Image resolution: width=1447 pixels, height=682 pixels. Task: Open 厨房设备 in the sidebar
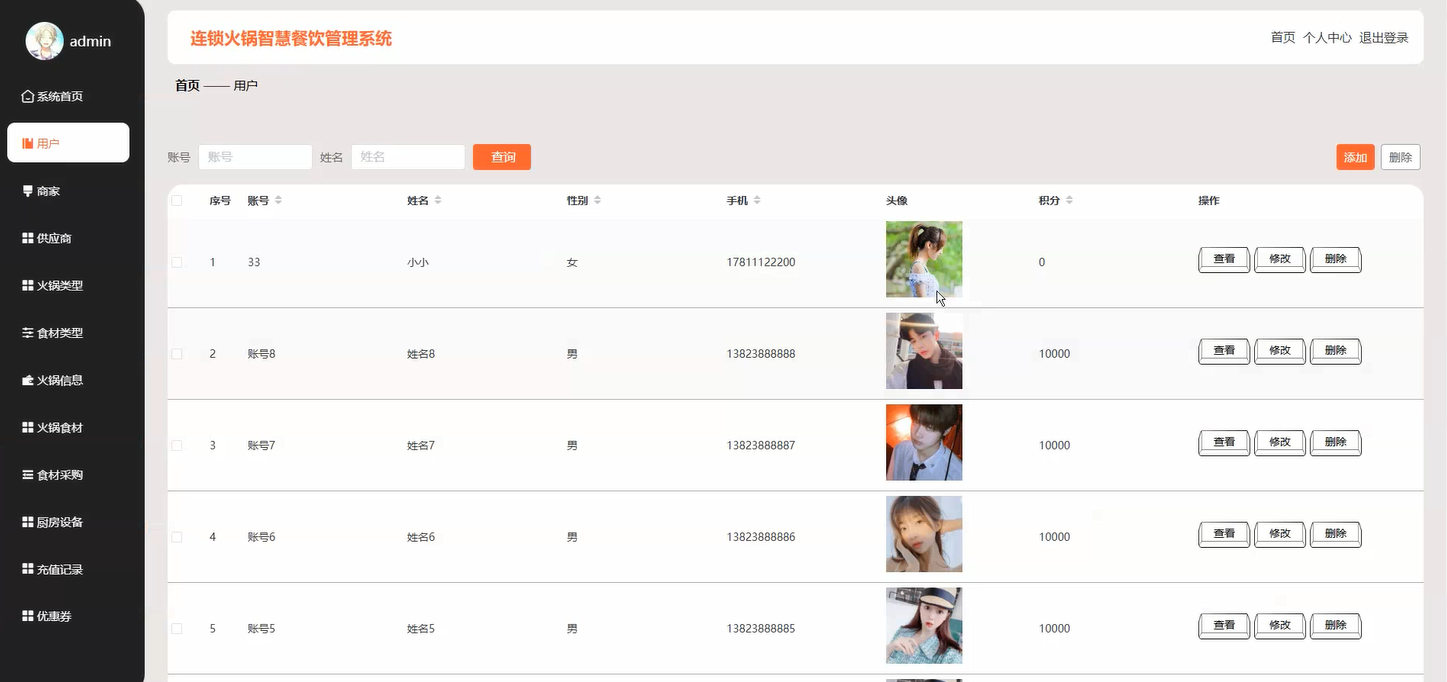point(52,522)
